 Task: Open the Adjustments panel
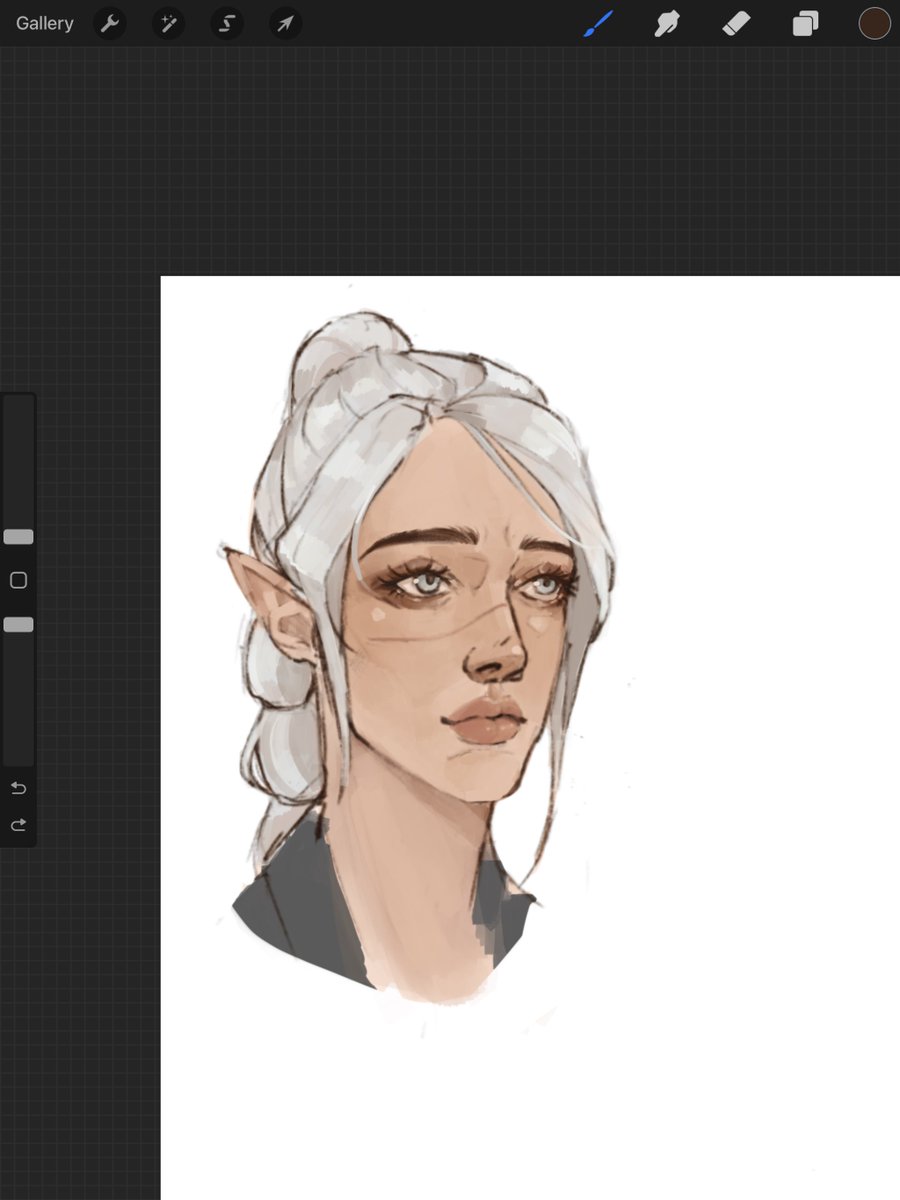point(167,23)
